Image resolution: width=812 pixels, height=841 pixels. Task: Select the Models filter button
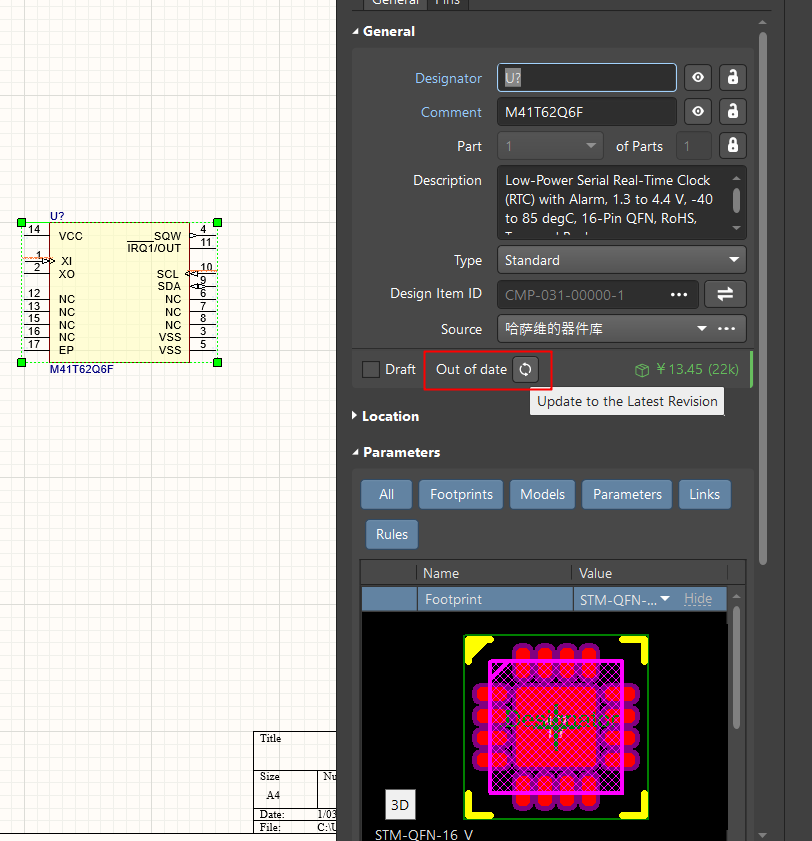(542, 495)
